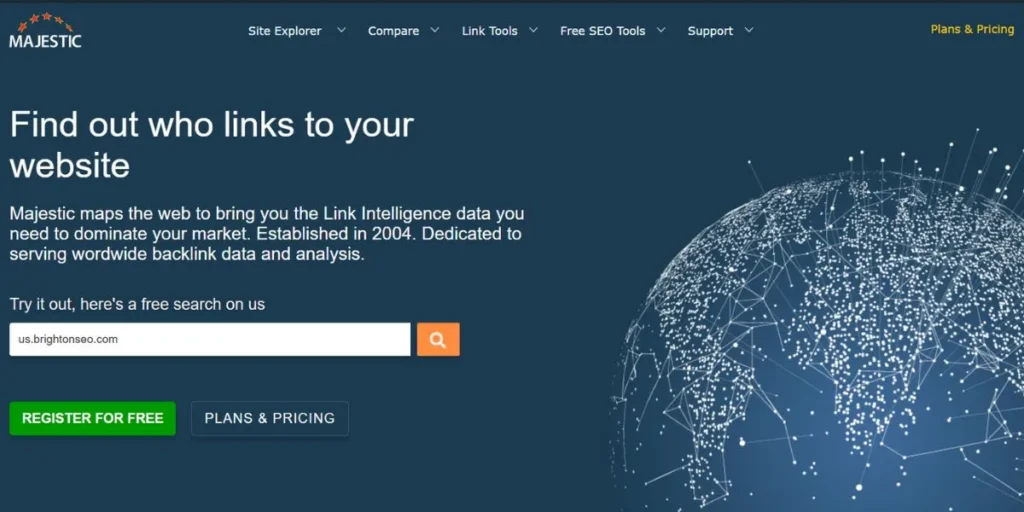
Task: Go to yellow Plans & Pricing header link
Action: 972,29
